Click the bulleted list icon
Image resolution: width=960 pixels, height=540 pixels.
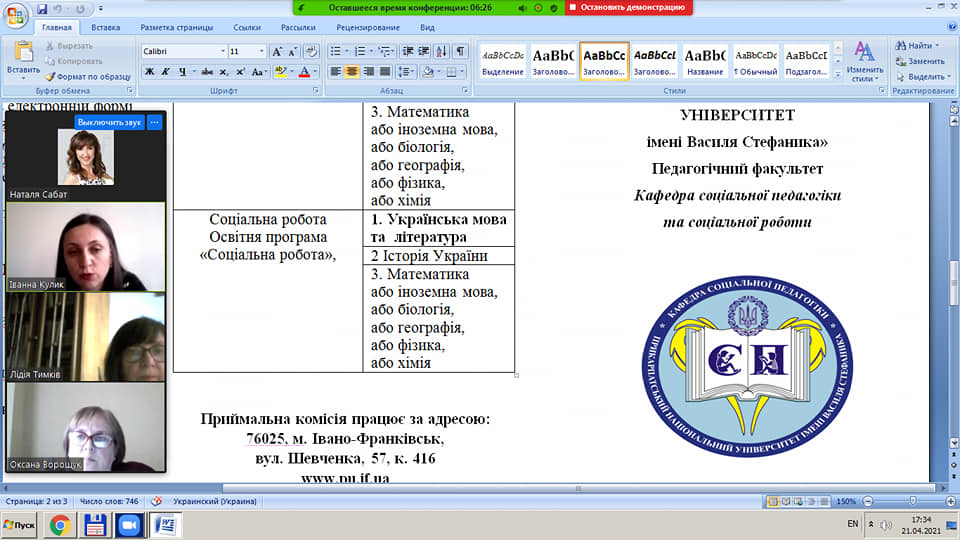(x=336, y=50)
